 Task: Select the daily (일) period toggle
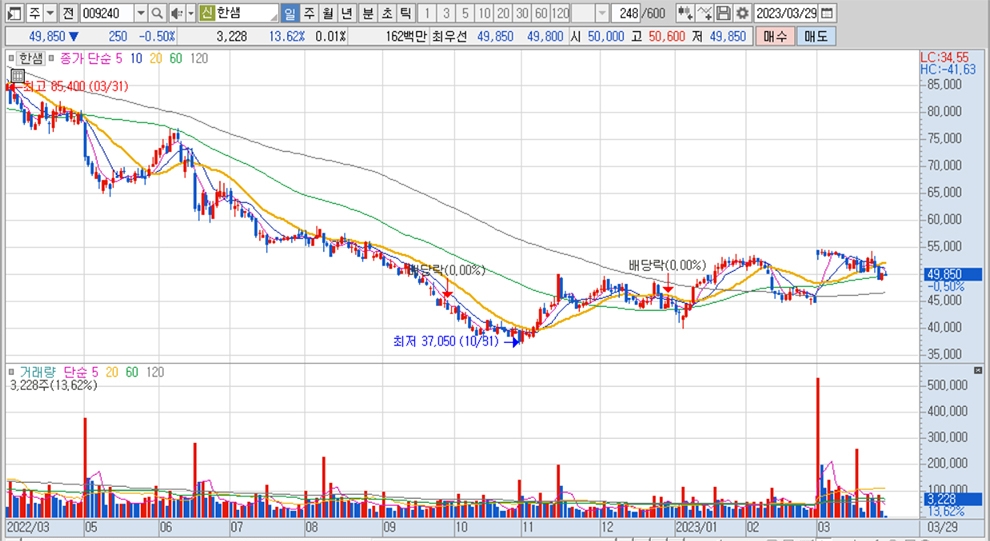point(289,13)
